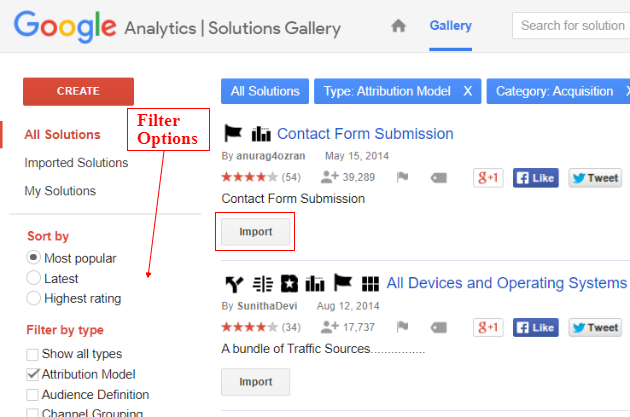Open author anurag4ozran profile

270,156
